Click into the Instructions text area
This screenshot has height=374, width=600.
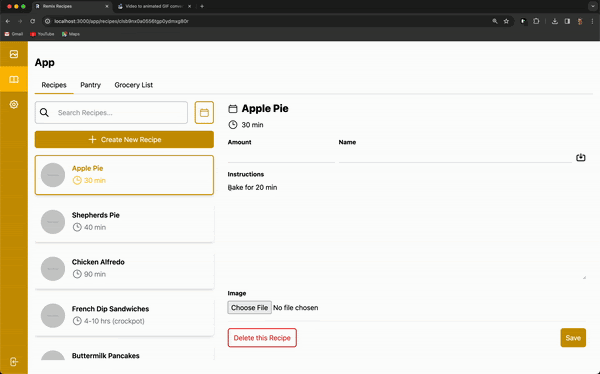click(407, 230)
